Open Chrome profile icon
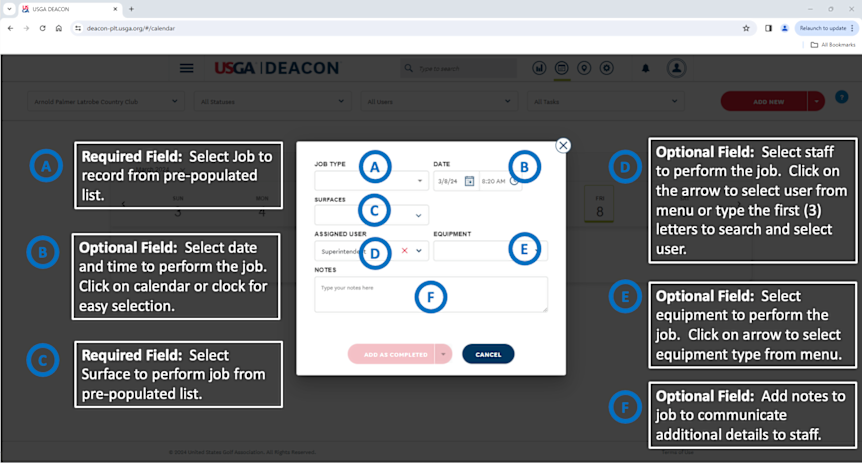The width and height of the screenshot is (862, 463). pyautogui.click(x=784, y=28)
